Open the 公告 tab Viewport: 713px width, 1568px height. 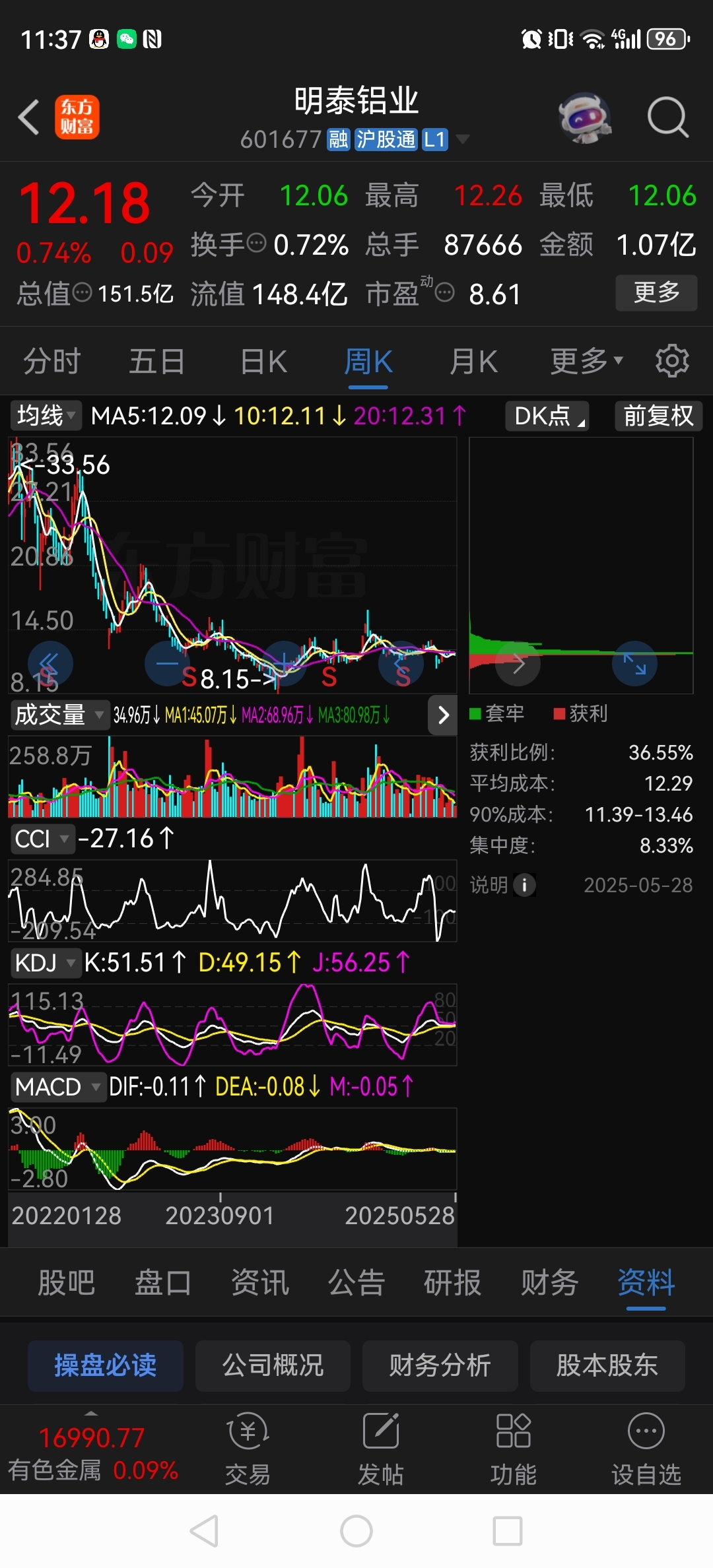[356, 1283]
